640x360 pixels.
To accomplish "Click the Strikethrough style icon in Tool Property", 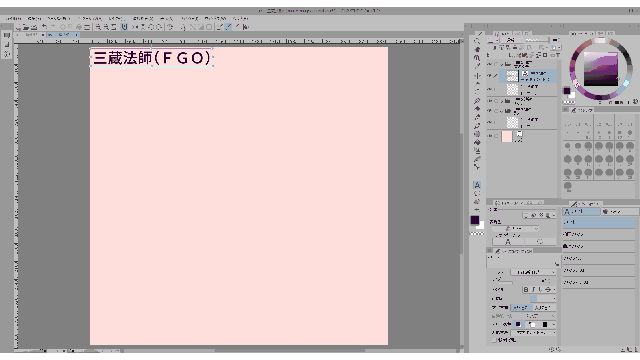I will click(548, 289).
